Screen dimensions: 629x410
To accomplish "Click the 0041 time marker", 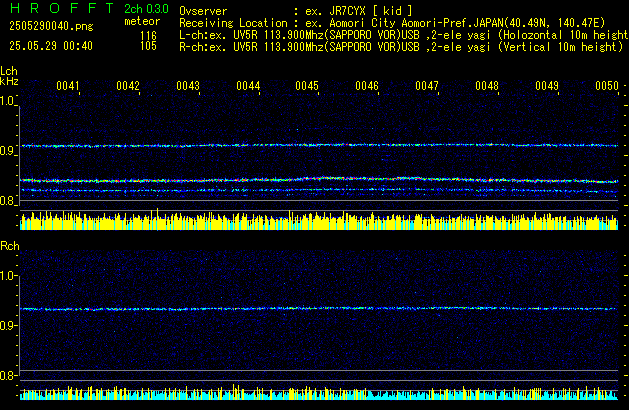I will [68, 86].
